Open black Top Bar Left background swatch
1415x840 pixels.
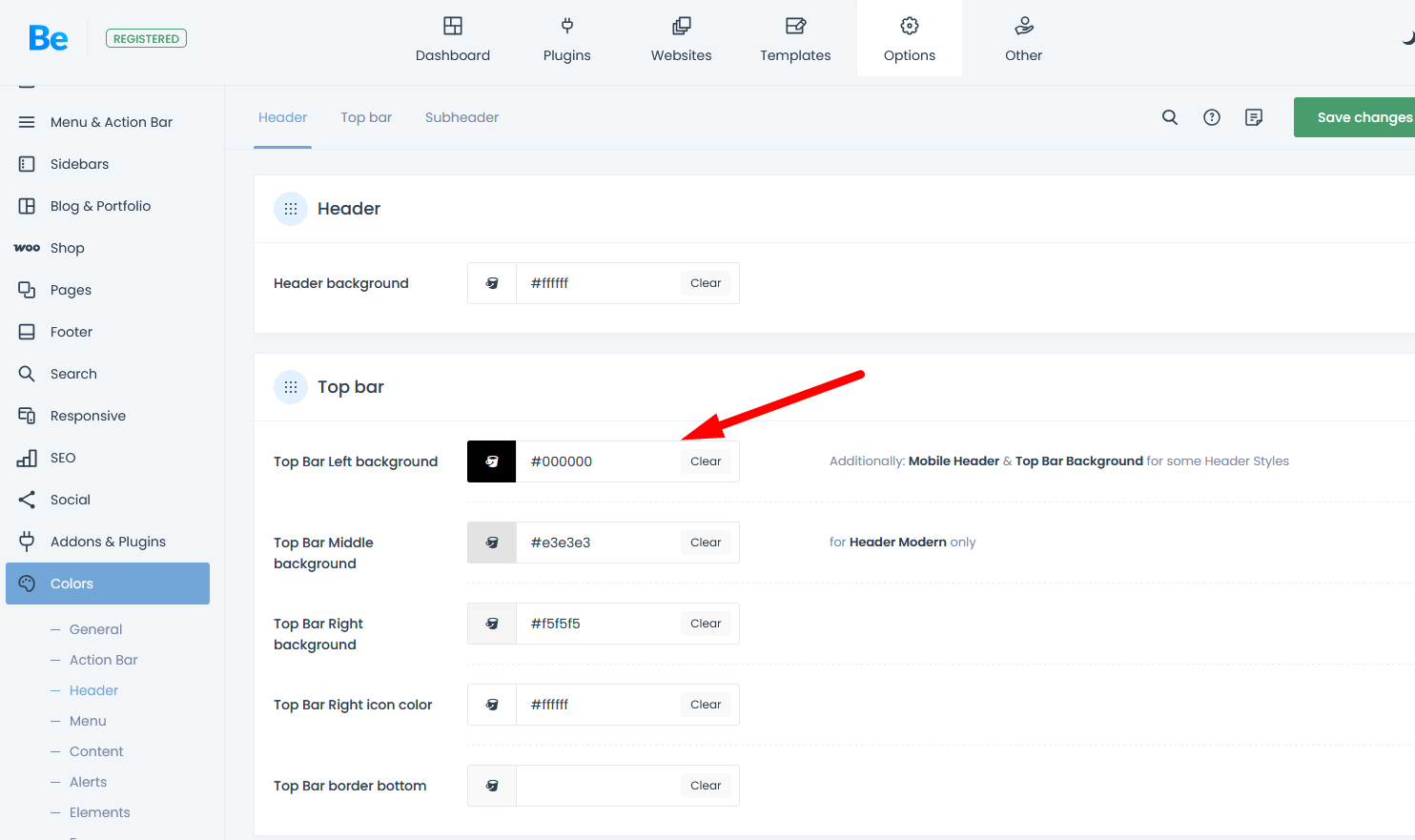(492, 461)
